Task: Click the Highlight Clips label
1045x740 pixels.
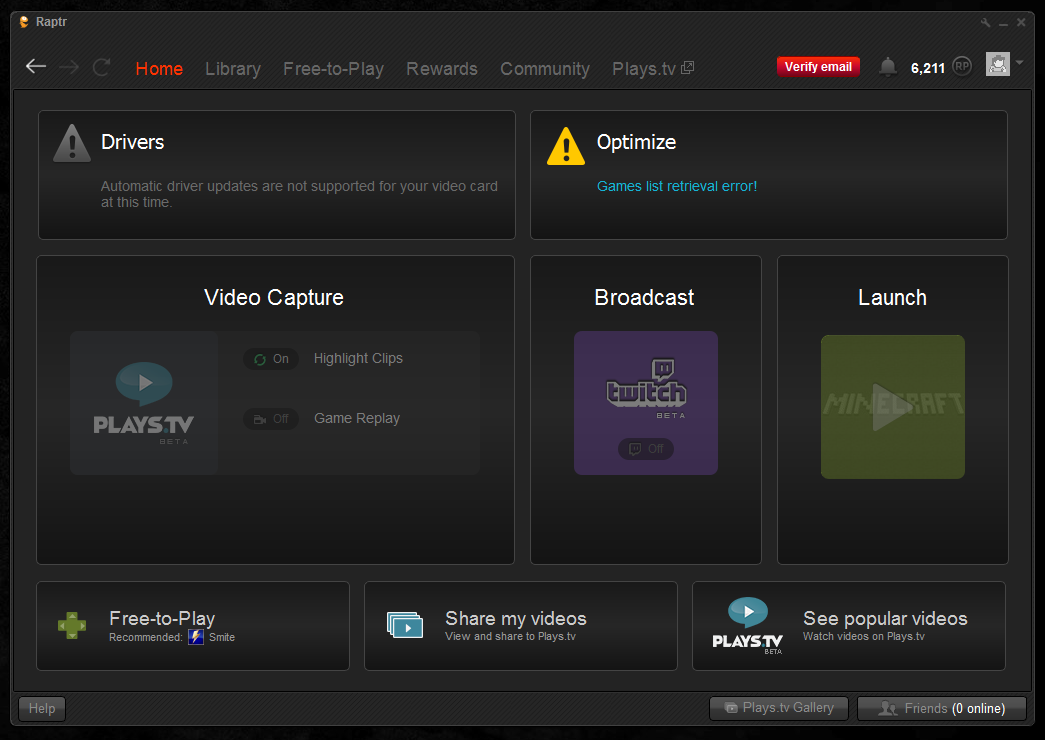Action: [x=358, y=359]
